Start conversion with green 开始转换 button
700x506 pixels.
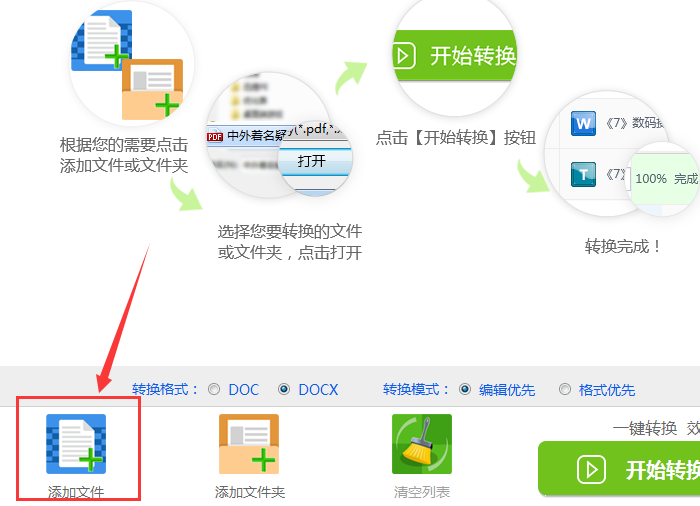(619, 468)
